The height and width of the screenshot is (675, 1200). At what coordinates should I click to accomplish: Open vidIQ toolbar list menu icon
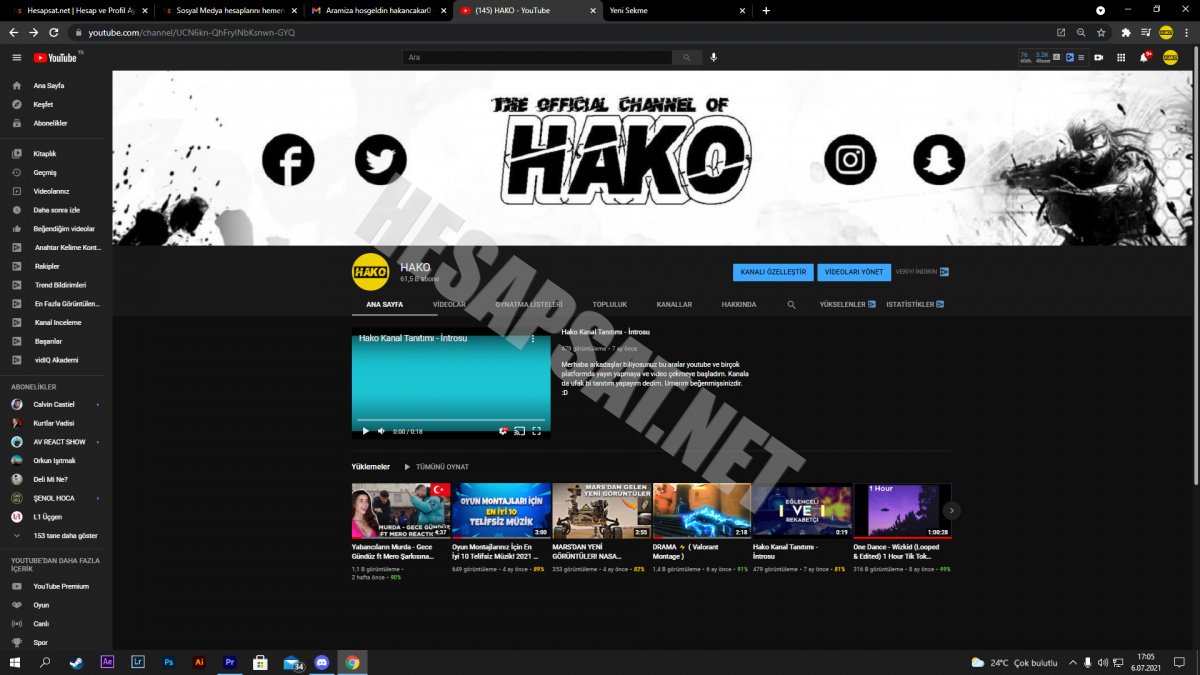click(1081, 58)
